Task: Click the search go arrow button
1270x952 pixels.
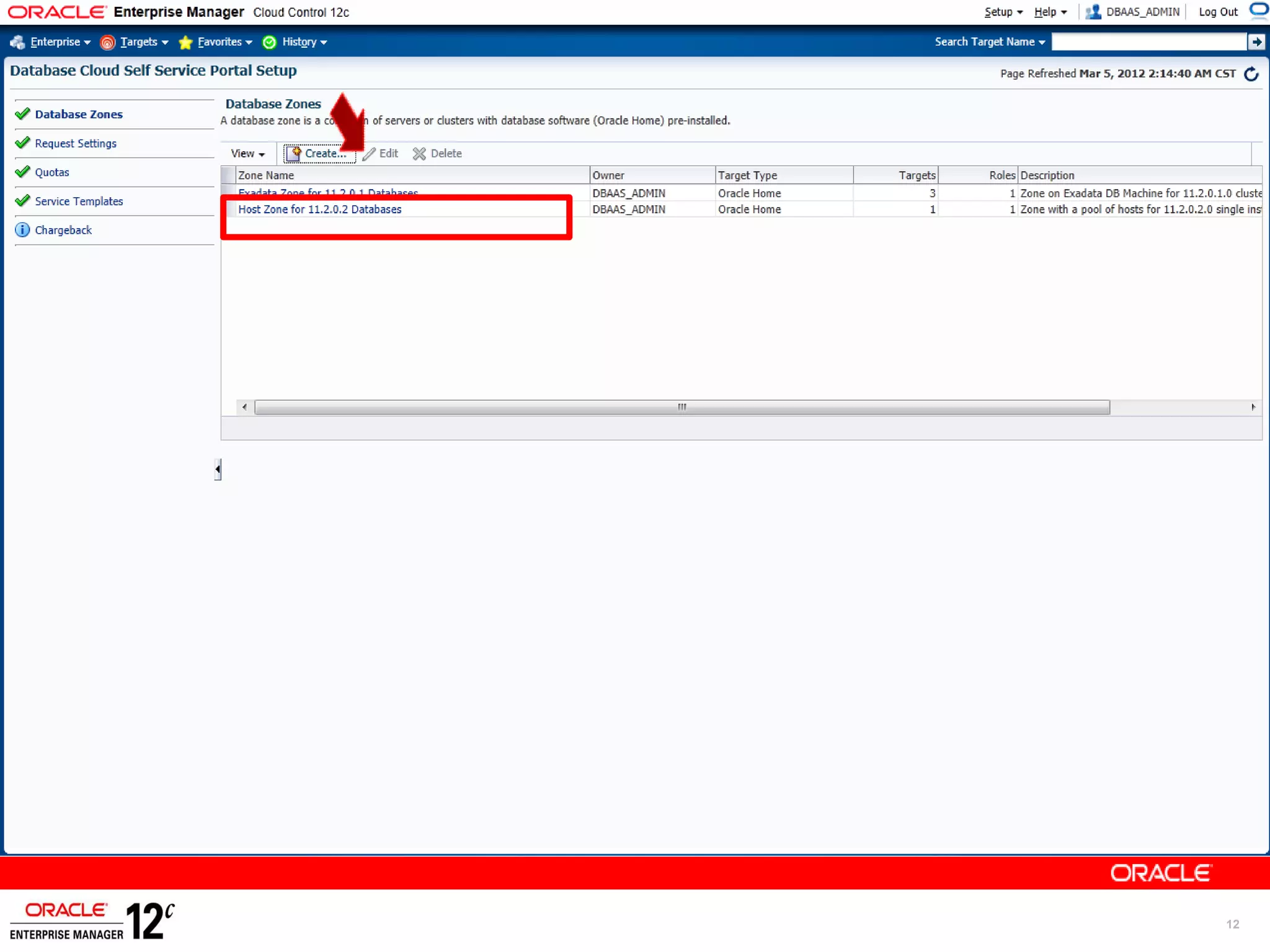Action: pos(1256,42)
